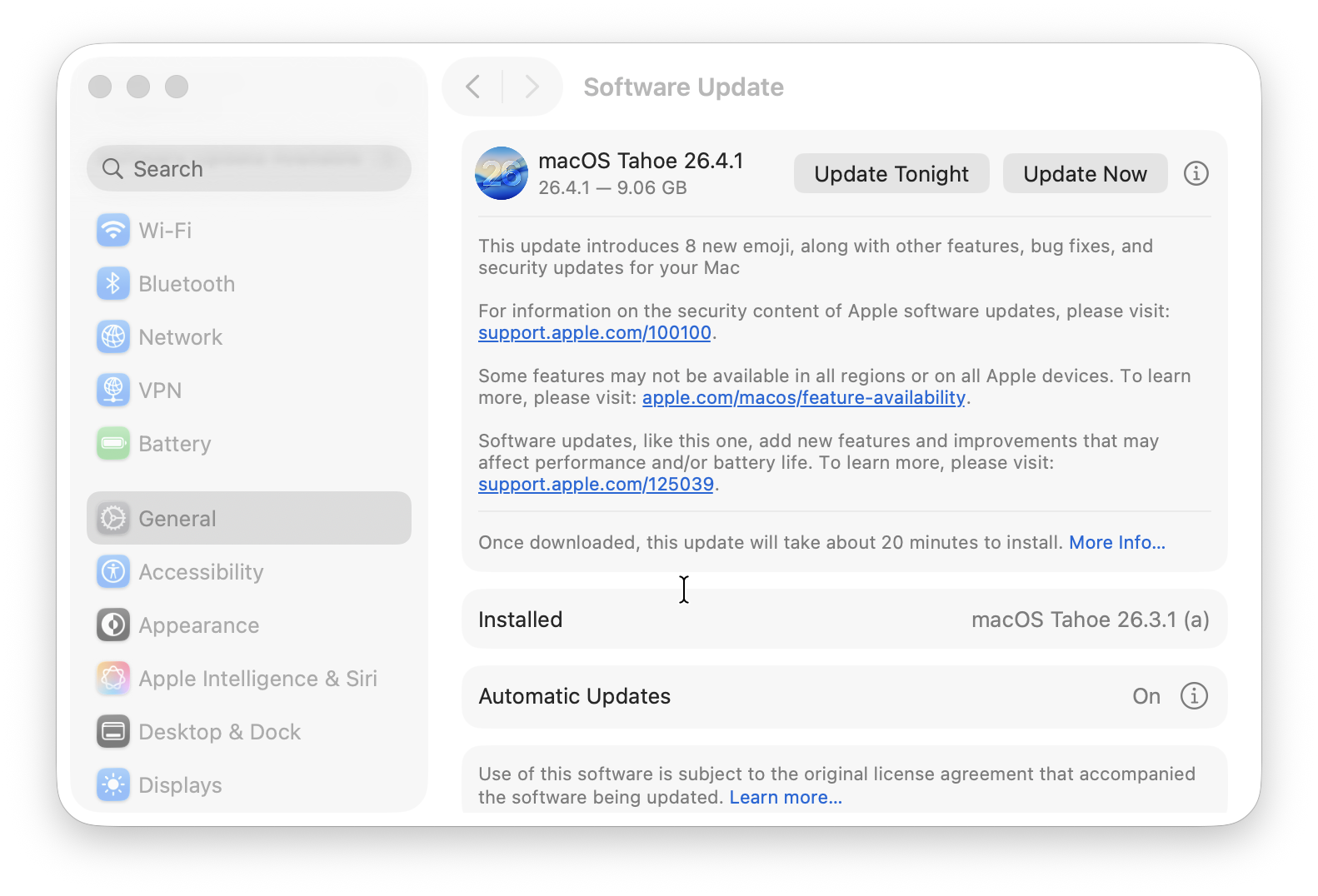Click the Installed row label
The width and height of the screenshot is (1318, 896).
point(521,620)
